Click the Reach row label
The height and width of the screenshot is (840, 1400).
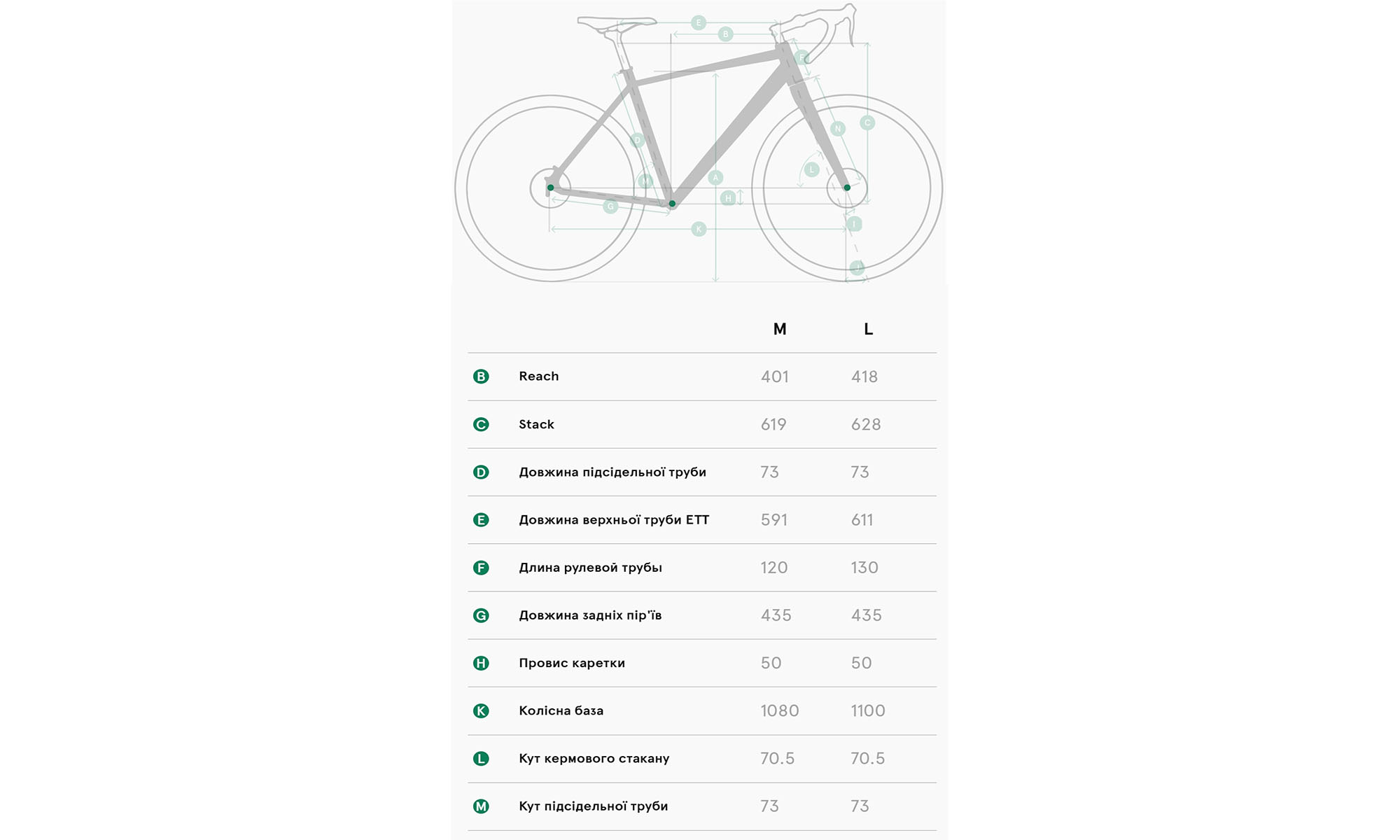(x=539, y=377)
